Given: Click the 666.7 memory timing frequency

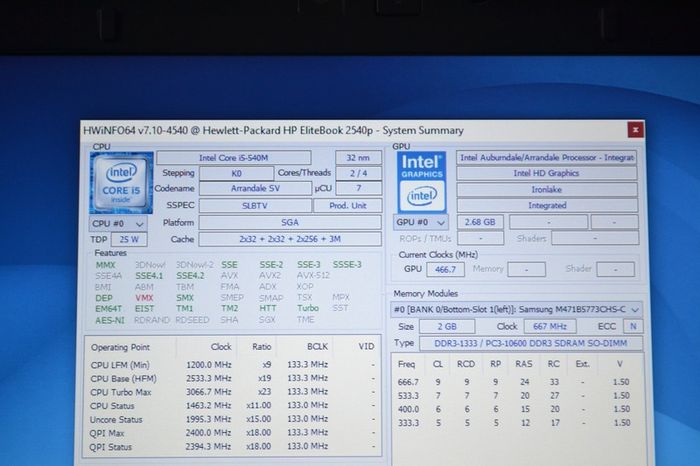Looking at the screenshot, I should (408, 383).
